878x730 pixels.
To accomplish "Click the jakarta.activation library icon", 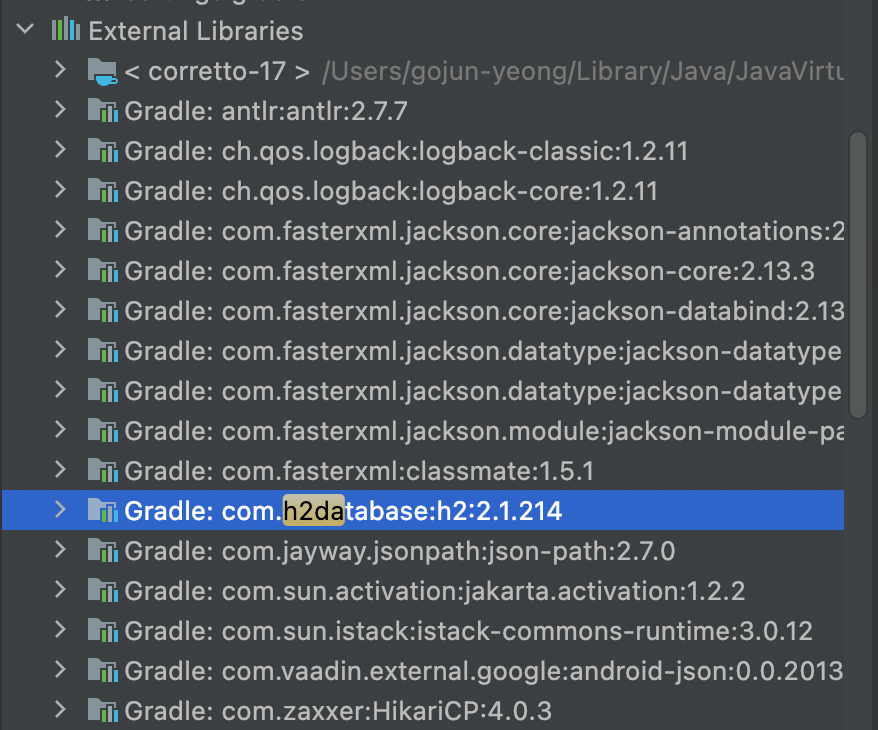I will [x=102, y=591].
